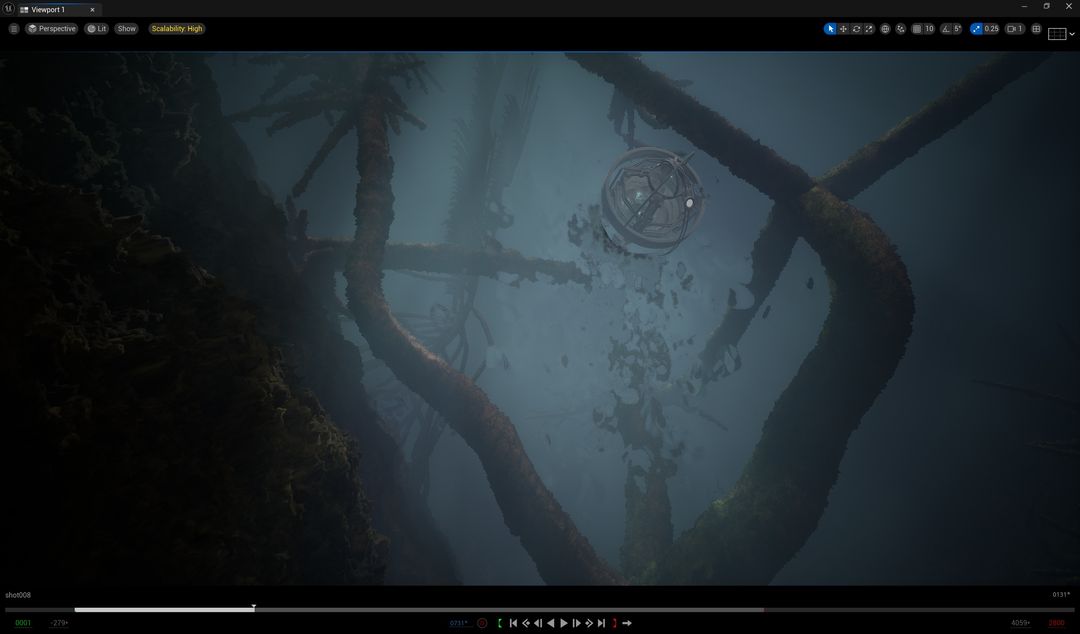1080x634 pixels.
Task: Select the Move (translate) tool
Action: pyautogui.click(x=843, y=29)
